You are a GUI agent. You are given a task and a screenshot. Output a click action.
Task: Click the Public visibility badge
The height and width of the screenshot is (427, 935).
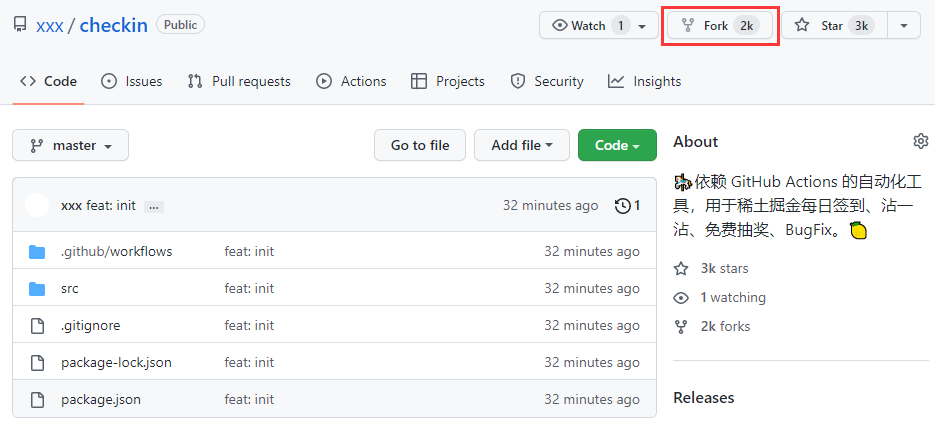pyautogui.click(x=180, y=24)
